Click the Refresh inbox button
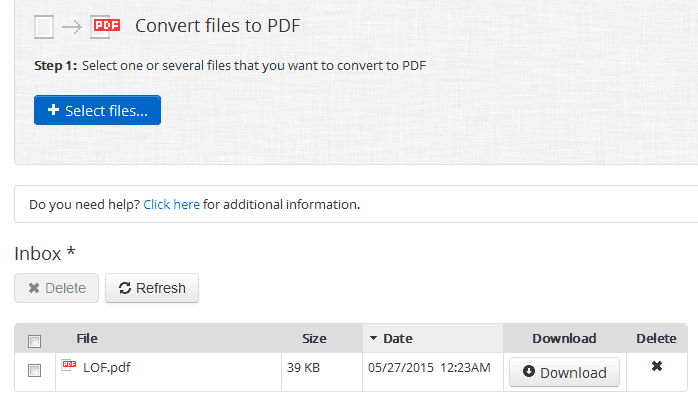The height and width of the screenshot is (402, 698). (x=152, y=288)
